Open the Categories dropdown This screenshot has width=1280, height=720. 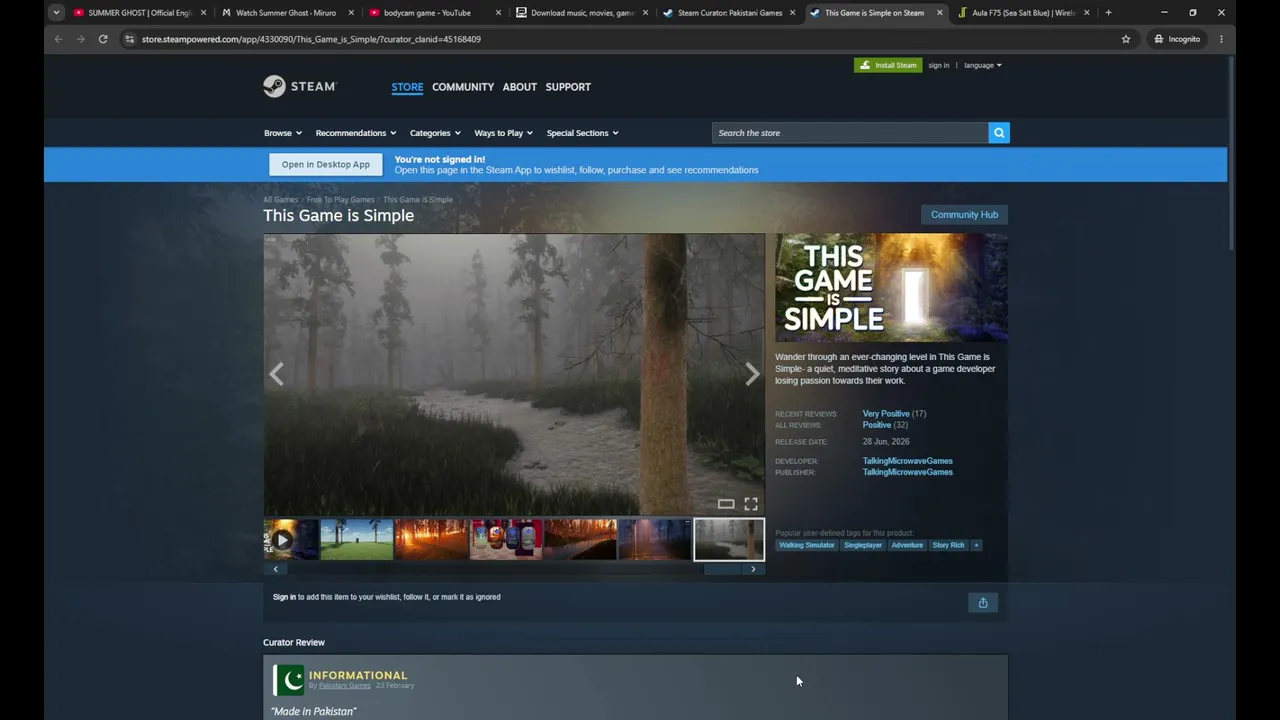click(x=435, y=133)
